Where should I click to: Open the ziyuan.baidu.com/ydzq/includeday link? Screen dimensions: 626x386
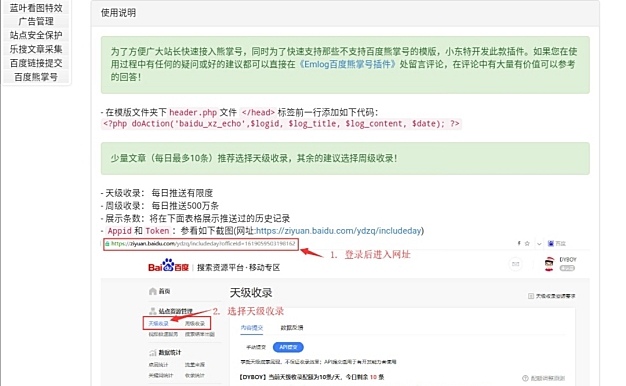coord(339,231)
